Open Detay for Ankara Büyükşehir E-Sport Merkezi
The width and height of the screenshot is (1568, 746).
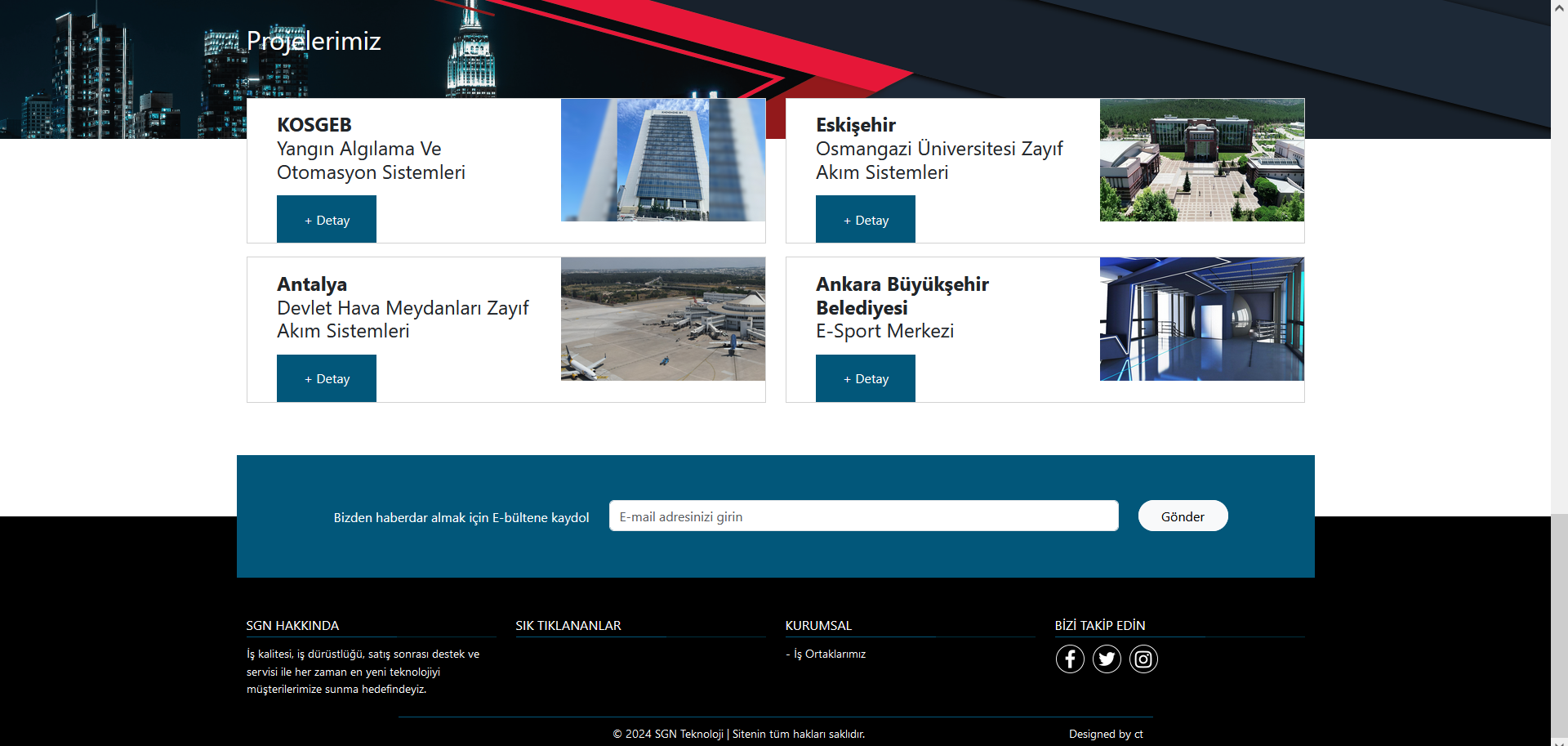point(866,379)
